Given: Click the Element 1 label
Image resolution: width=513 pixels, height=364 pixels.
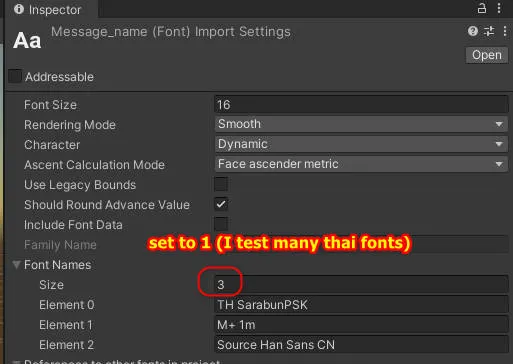Looking at the screenshot, I should 66,325.
